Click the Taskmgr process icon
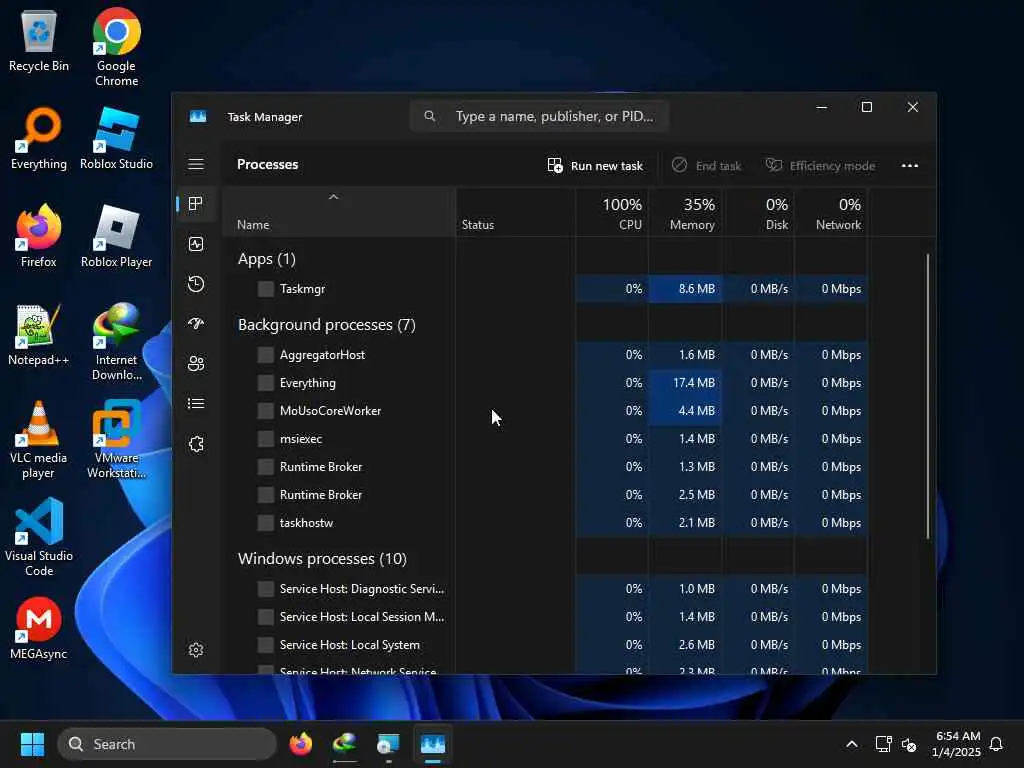 pos(266,289)
